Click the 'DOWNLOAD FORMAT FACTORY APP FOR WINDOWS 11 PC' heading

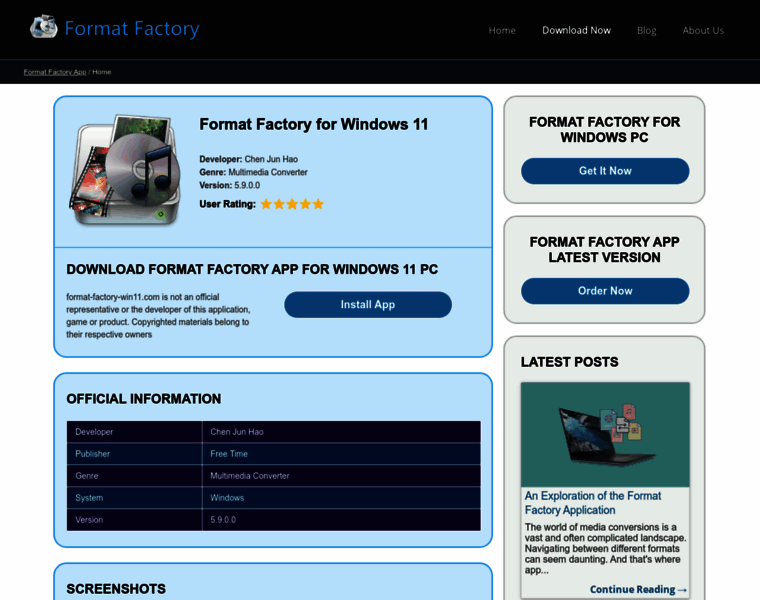point(252,269)
